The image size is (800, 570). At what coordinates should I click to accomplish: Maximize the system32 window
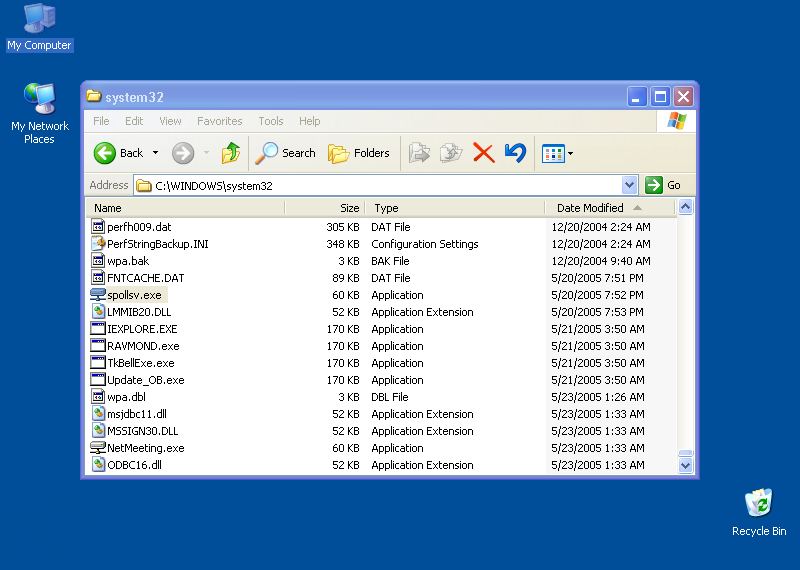[660, 96]
